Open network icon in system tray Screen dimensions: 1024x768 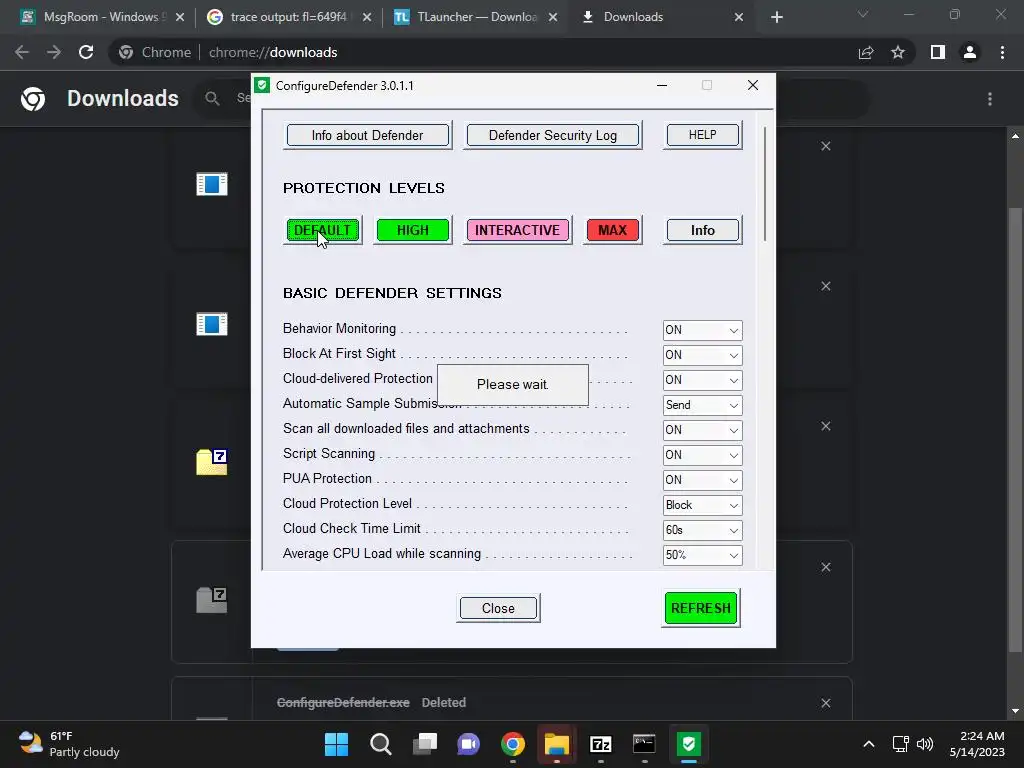(901, 744)
